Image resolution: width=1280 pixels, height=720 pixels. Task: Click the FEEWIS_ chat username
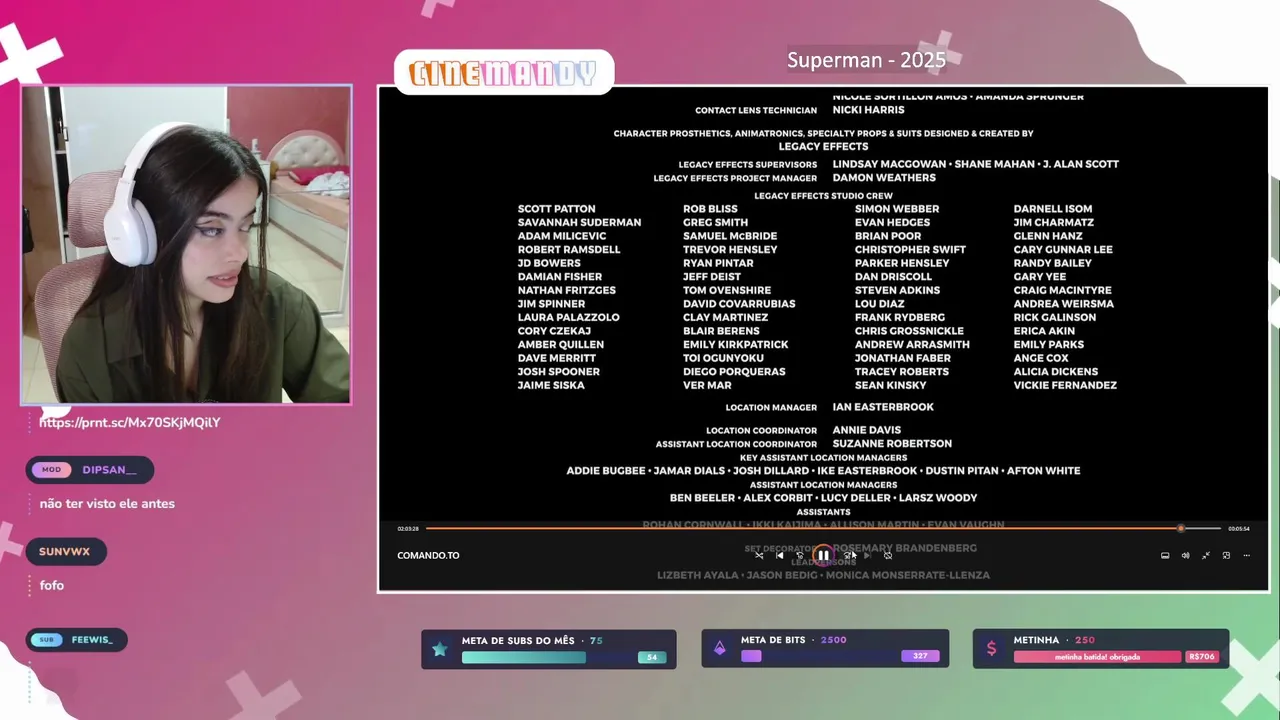[92, 640]
